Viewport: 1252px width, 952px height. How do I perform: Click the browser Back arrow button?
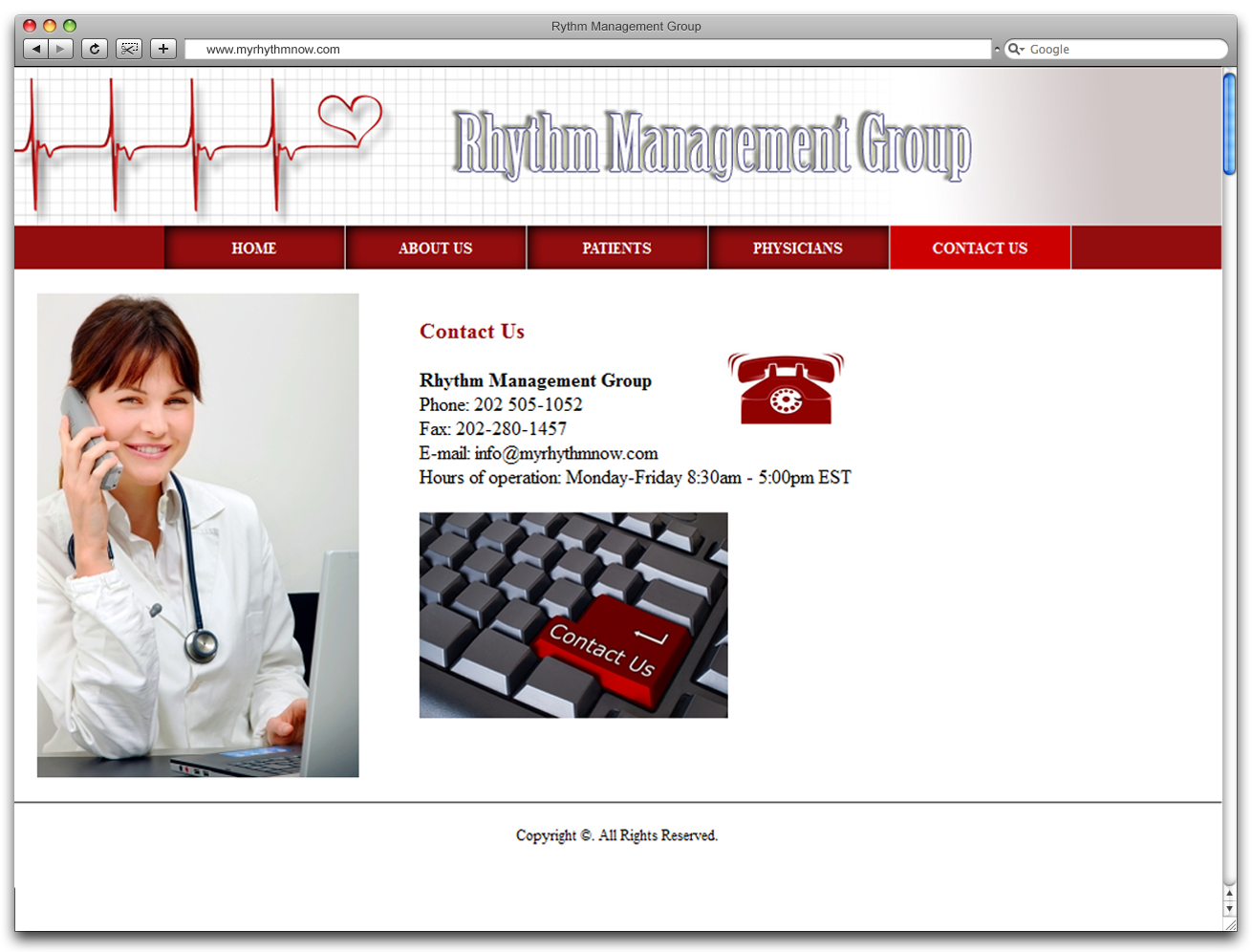36,49
